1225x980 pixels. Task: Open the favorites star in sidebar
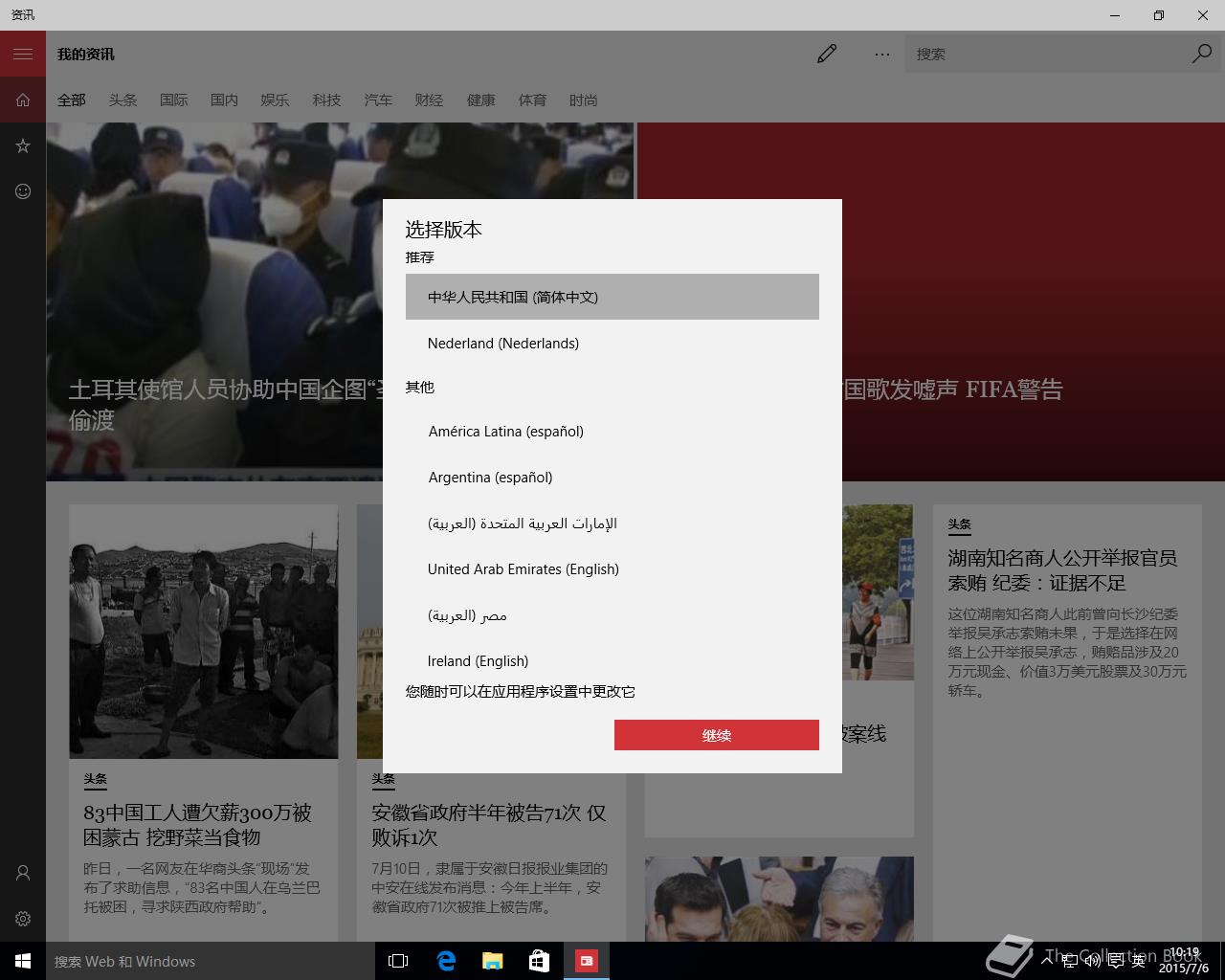coord(23,145)
